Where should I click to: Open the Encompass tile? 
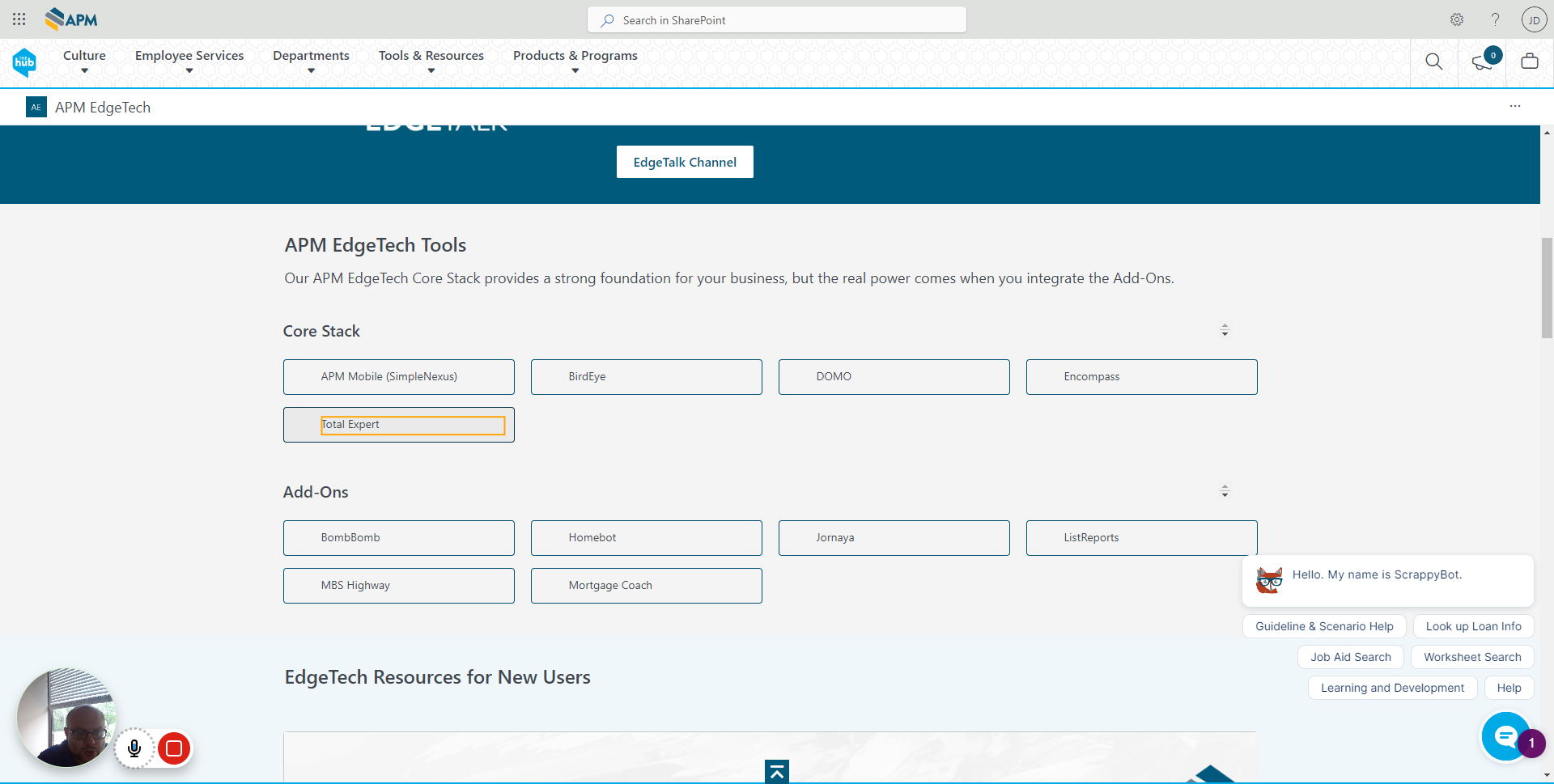click(1142, 377)
